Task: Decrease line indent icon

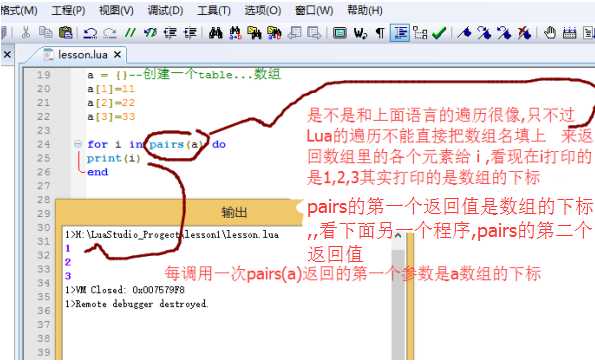Action: pos(190,33)
